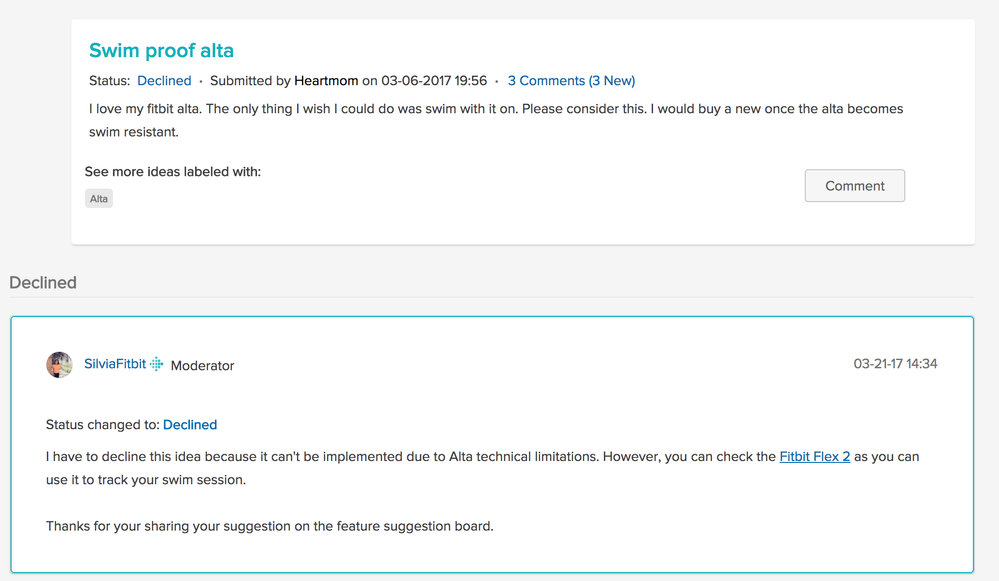Open the Heartmom author profile
Viewport: 999px width, 581px height.
click(326, 81)
